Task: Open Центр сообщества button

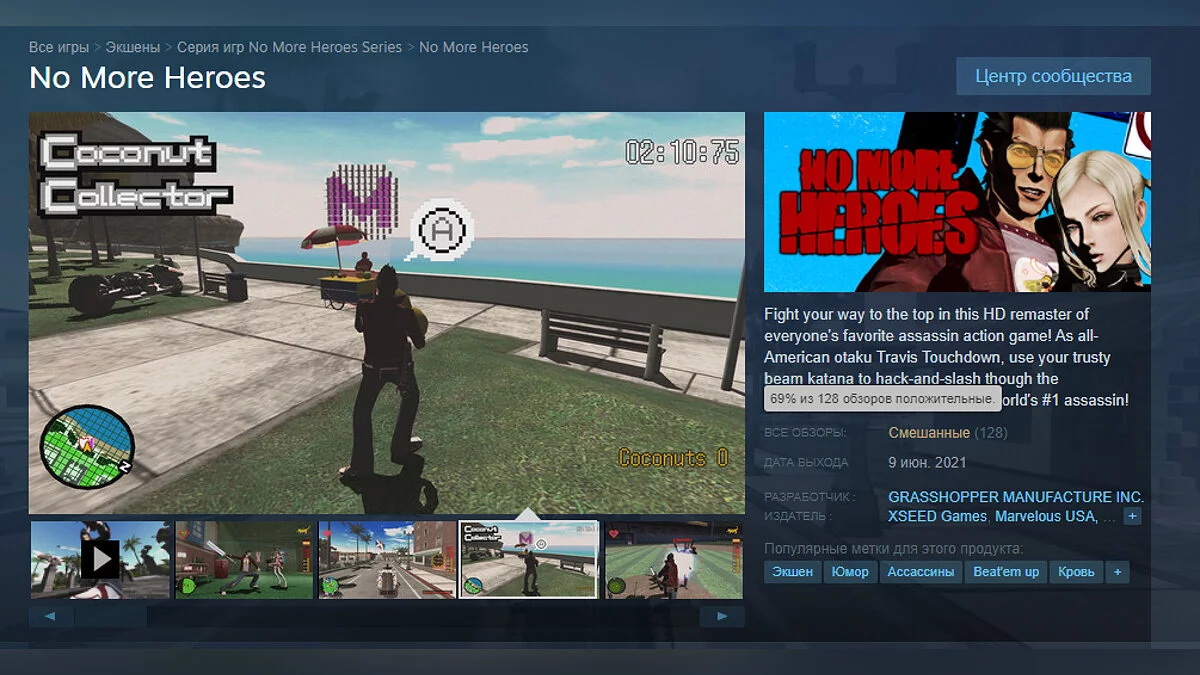Action: [1053, 76]
